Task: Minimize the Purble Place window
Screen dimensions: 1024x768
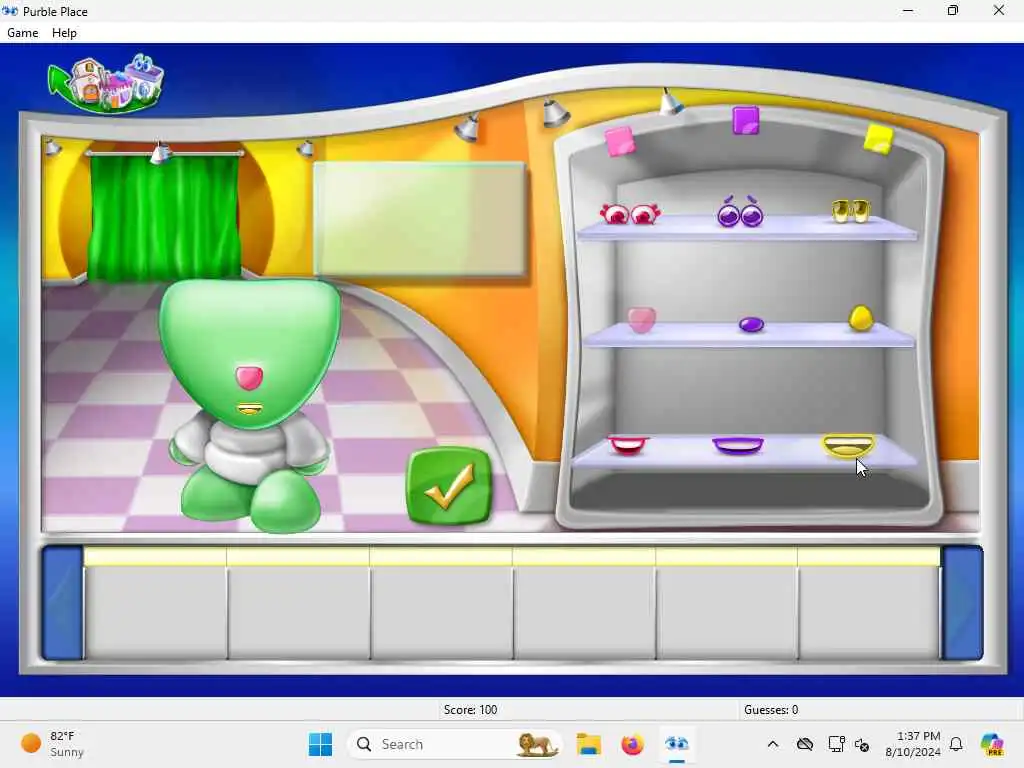Action: click(x=908, y=10)
